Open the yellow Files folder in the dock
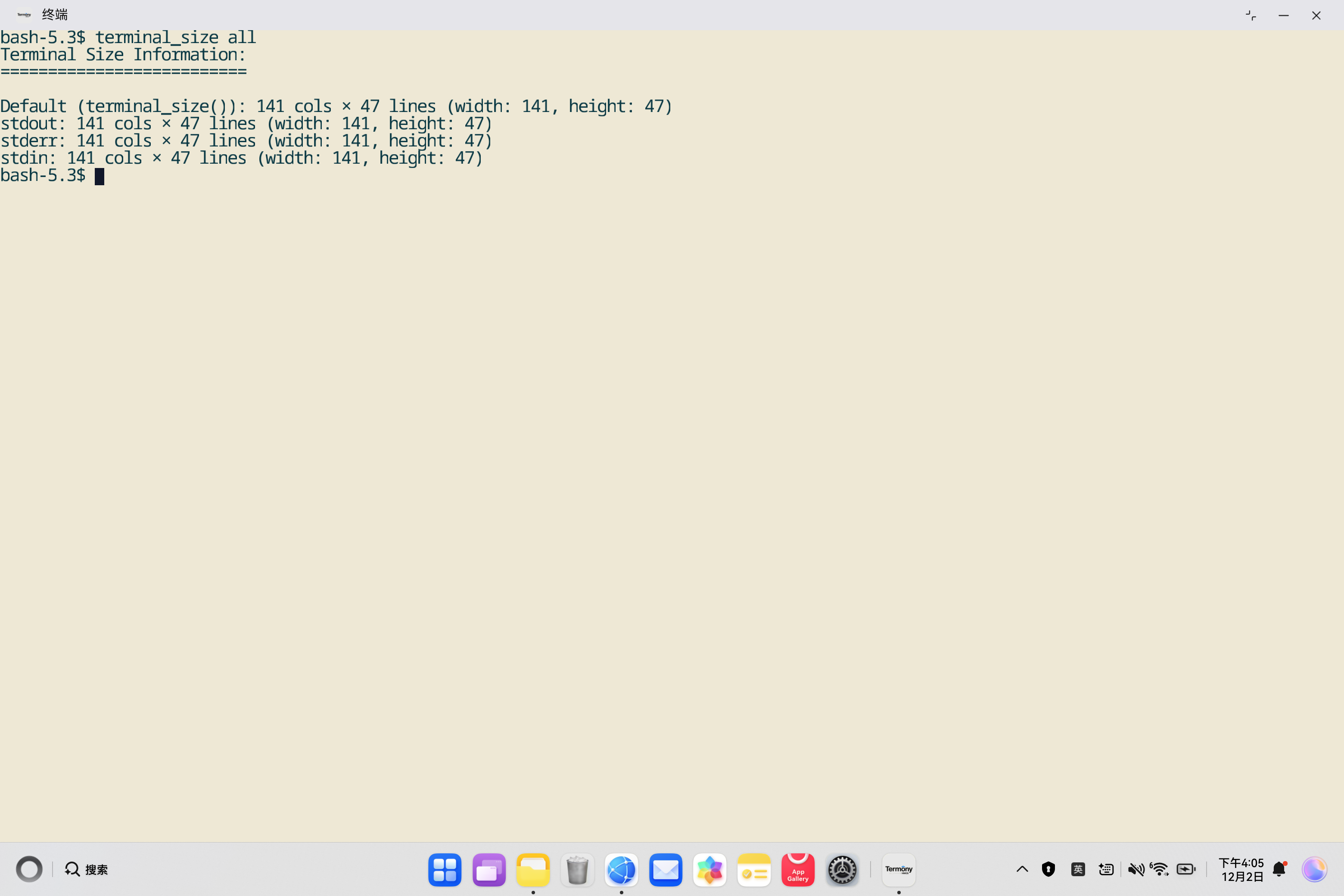The height and width of the screenshot is (896, 1344). (532, 869)
